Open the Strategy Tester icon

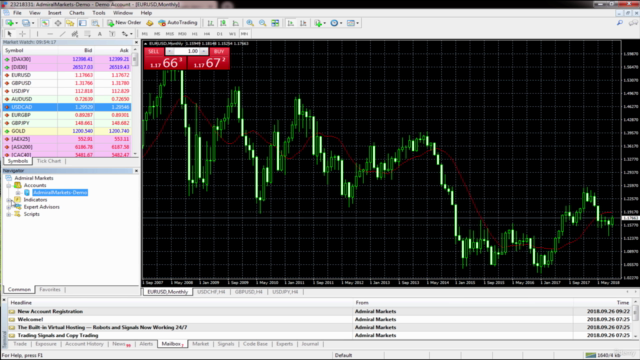click(95, 23)
